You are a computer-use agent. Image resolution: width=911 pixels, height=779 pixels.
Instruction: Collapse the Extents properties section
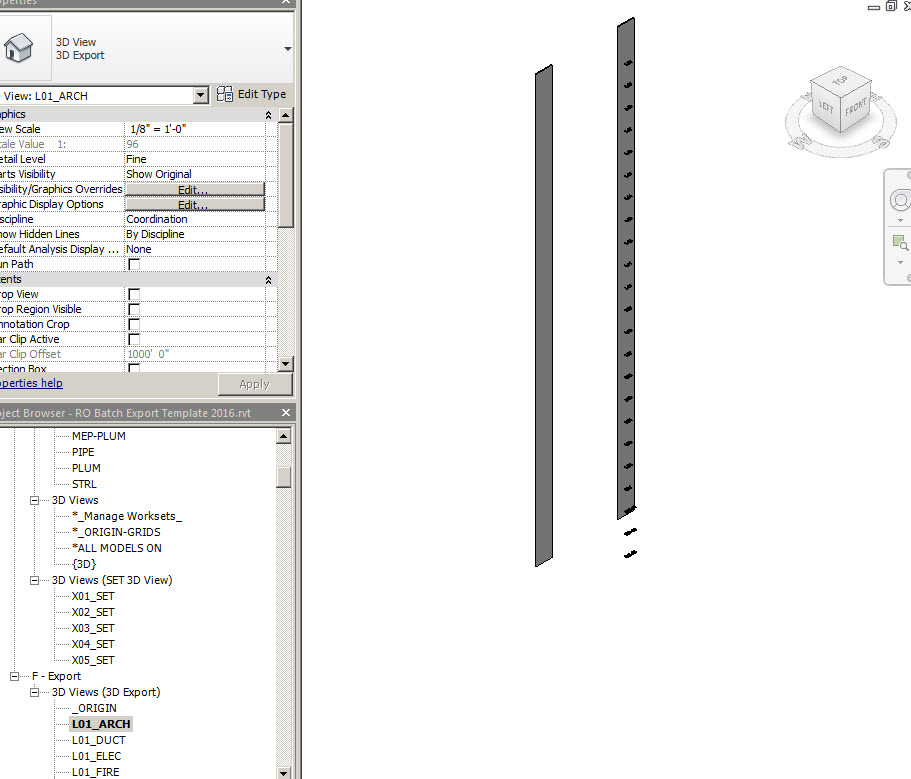click(x=268, y=280)
